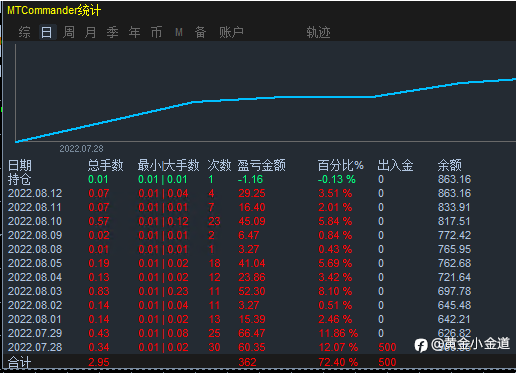Click the profit value 66.47
516x373 pixels.
tap(252, 333)
